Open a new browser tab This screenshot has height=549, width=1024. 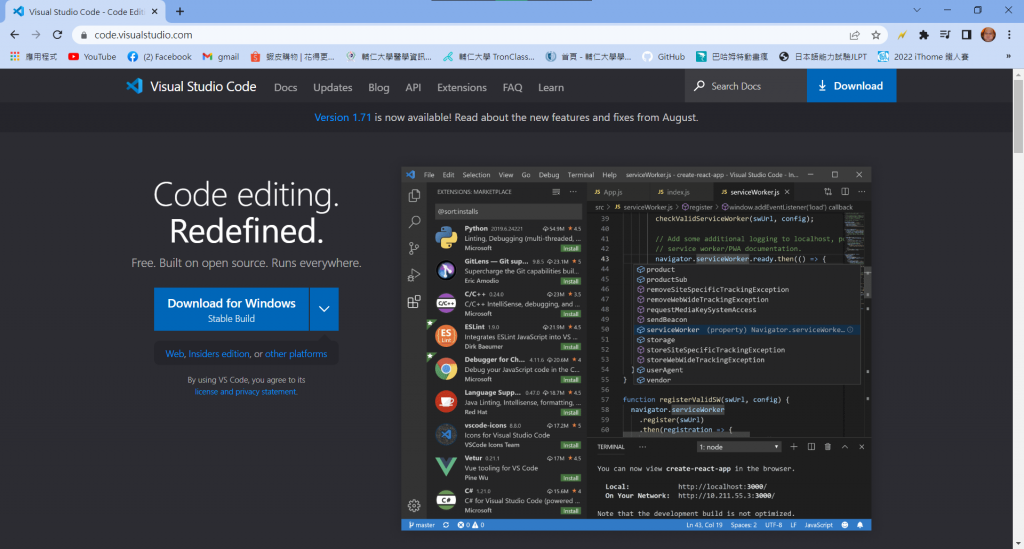click(180, 11)
